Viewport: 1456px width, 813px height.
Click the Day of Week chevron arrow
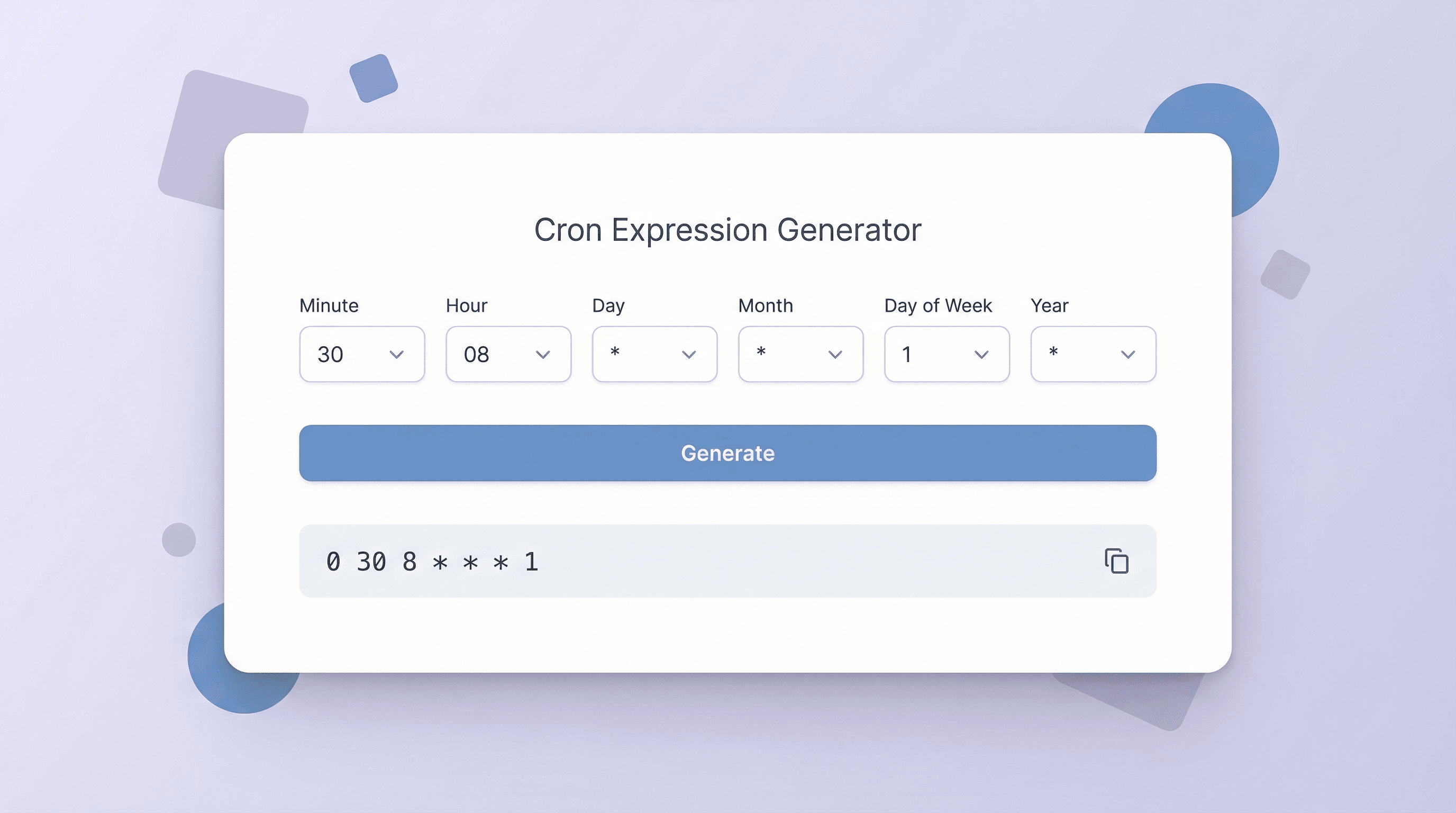pyautogui.click(x=982, y=355)
